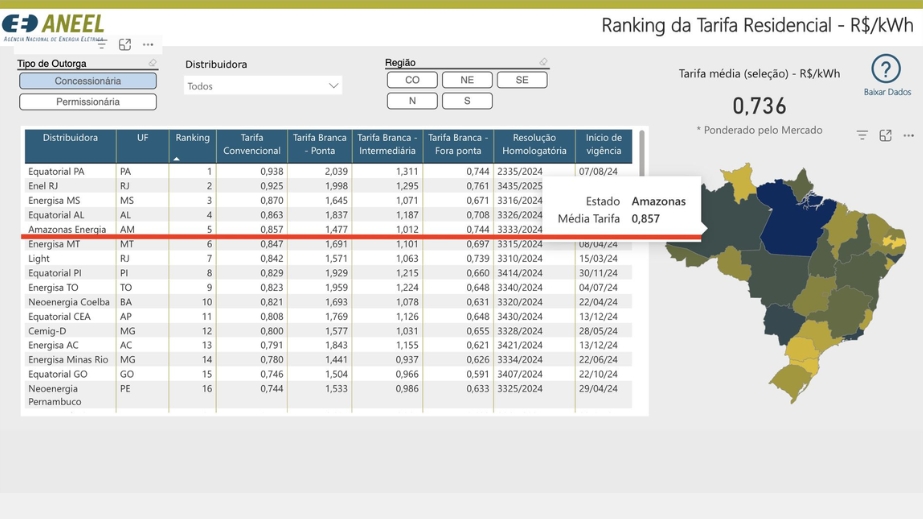Clear Região selection with eraser icon
Screen dimensions: 923x519
coord(543,62)
